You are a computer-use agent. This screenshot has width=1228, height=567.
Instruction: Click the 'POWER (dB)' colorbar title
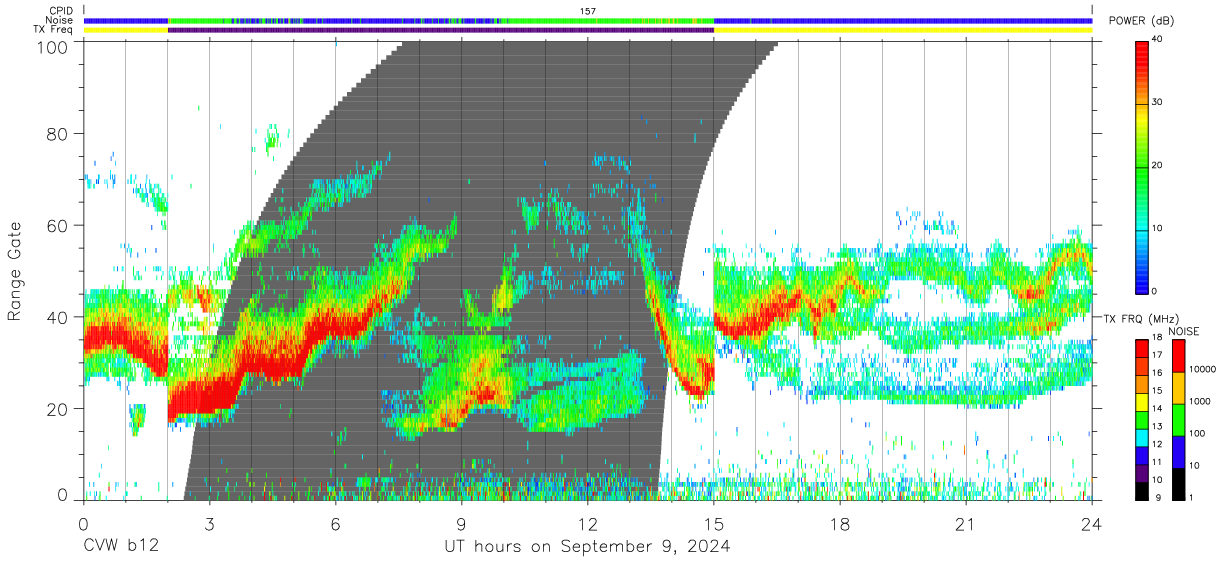pos(1143,21)
